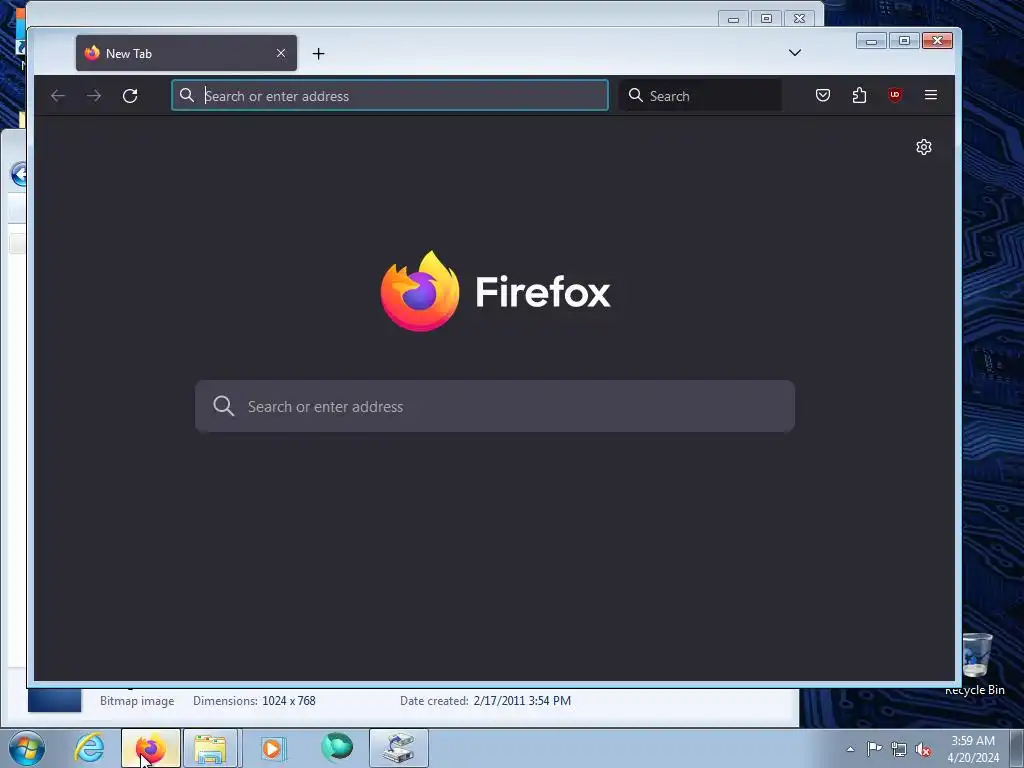Screen dimensions: 1024x768
Task: Open the muted volume tray icon
Action: click(x=923, y=750)
